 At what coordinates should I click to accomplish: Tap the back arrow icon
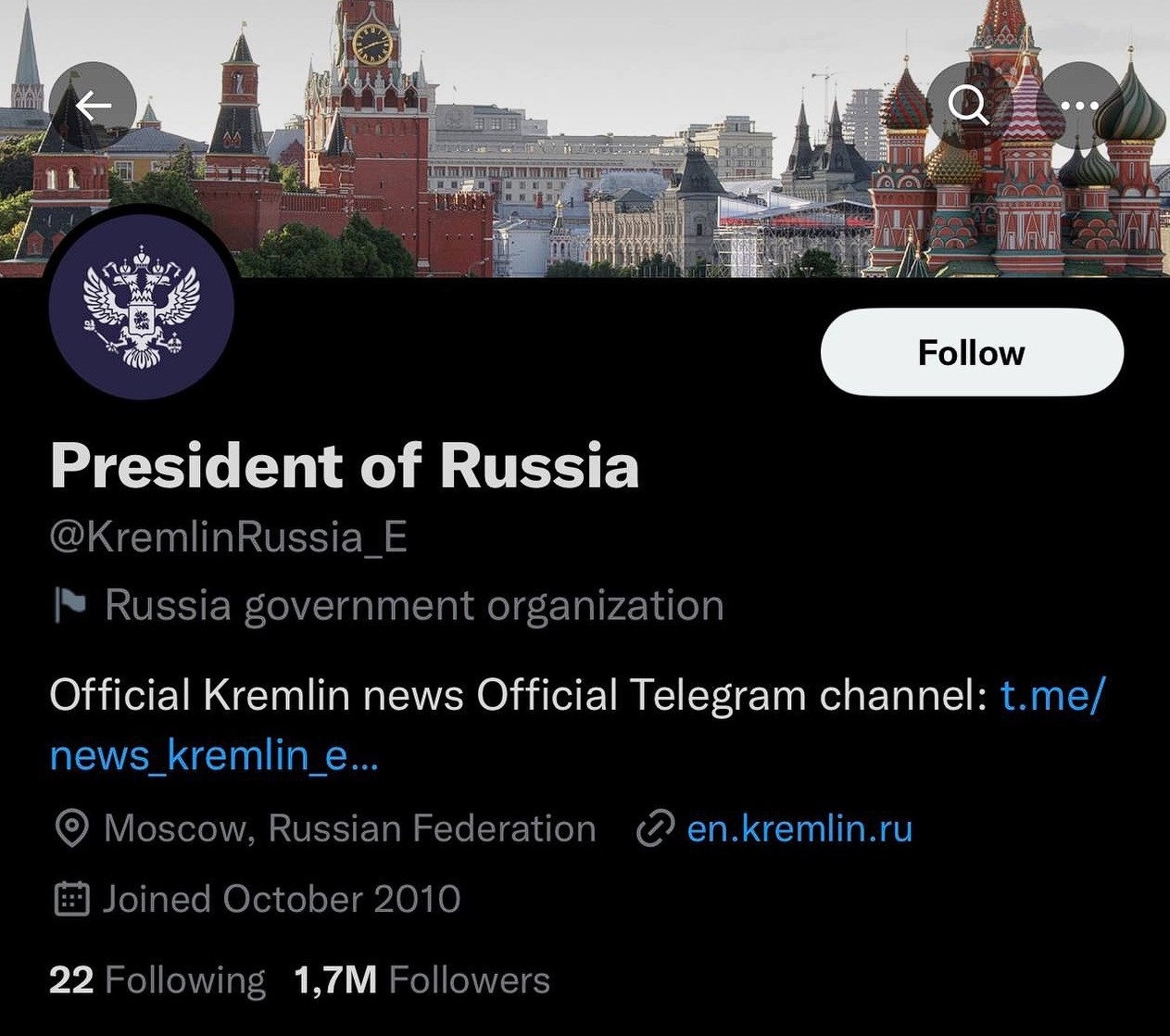(93, 107)
